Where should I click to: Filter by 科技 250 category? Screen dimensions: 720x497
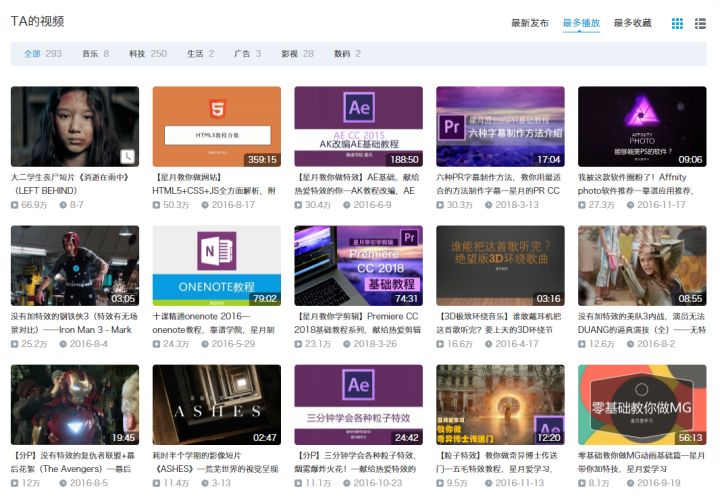tap(148, 54)
